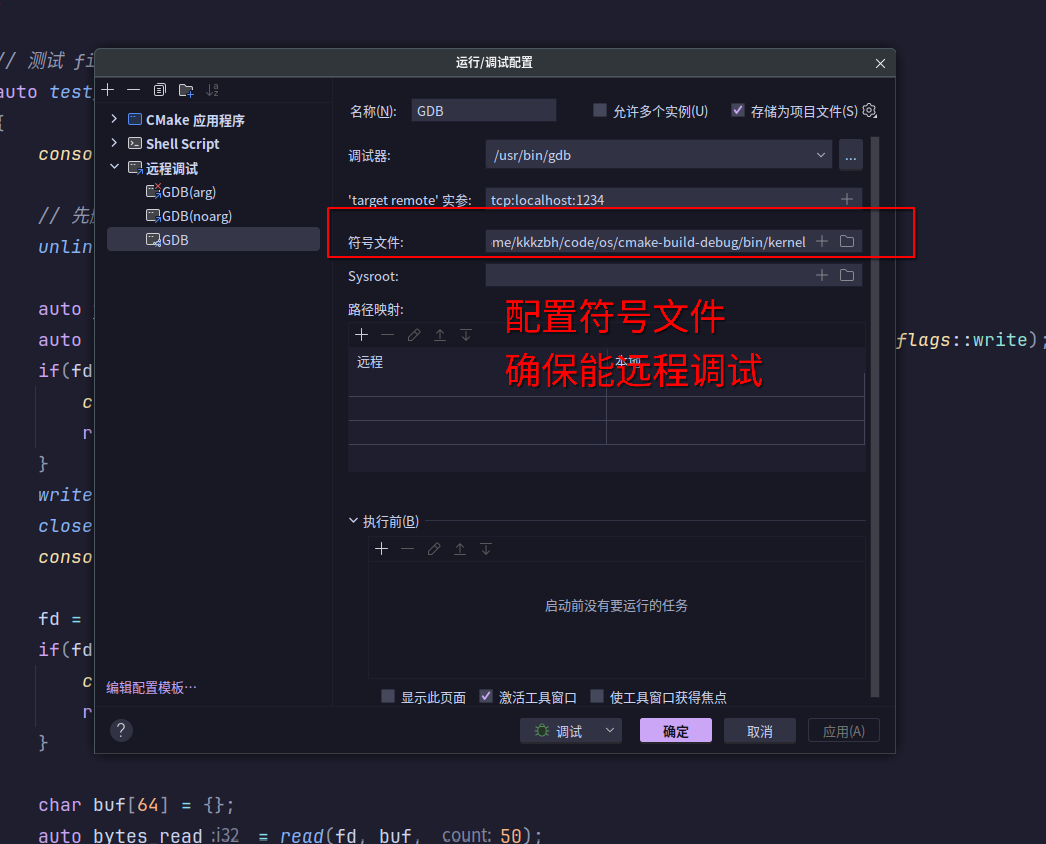Select the GDB(arg) configuration
Image resolution: width=1046 pixels, height=844 pixels.
click(181, 192)
